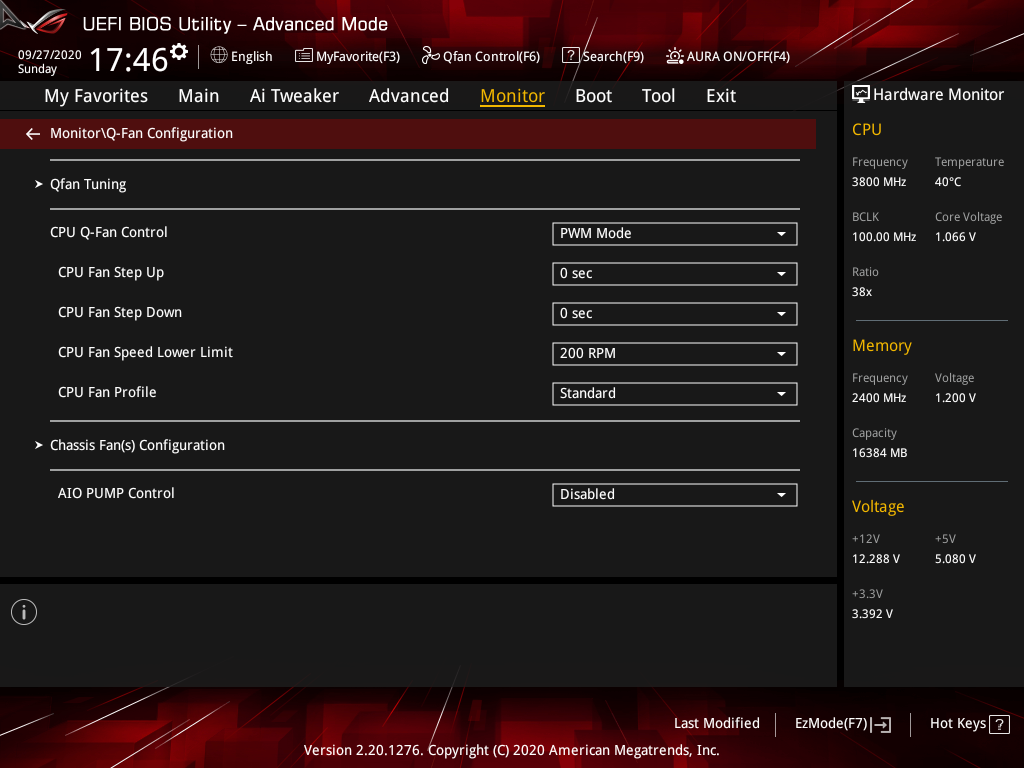Switch to the Main tab
1024x768 pixels.
coord(199,96)
